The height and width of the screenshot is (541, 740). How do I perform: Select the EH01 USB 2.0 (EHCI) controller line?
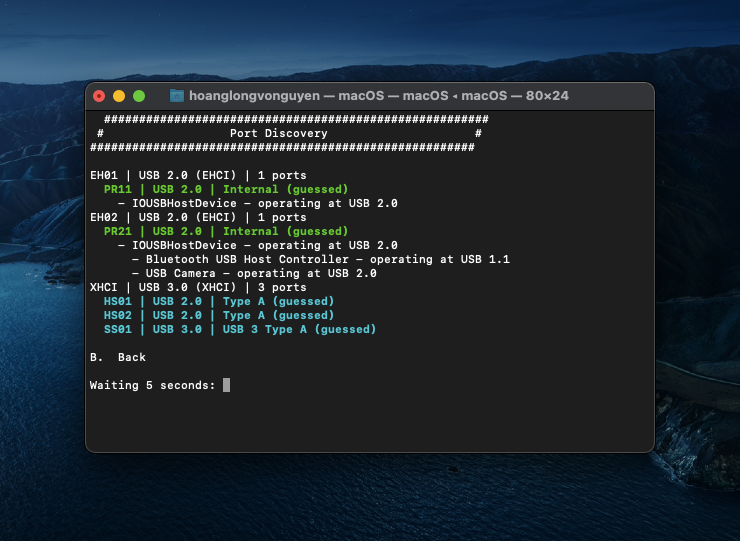198,175
